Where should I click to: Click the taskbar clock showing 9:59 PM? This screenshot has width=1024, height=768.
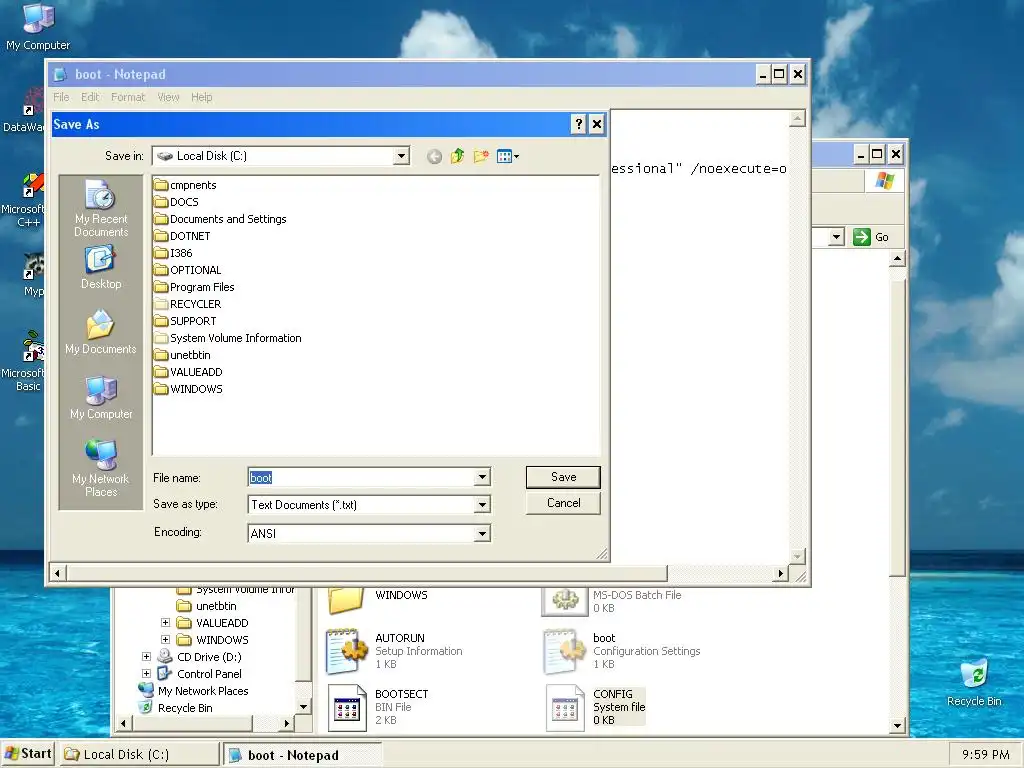pos(985,755)
